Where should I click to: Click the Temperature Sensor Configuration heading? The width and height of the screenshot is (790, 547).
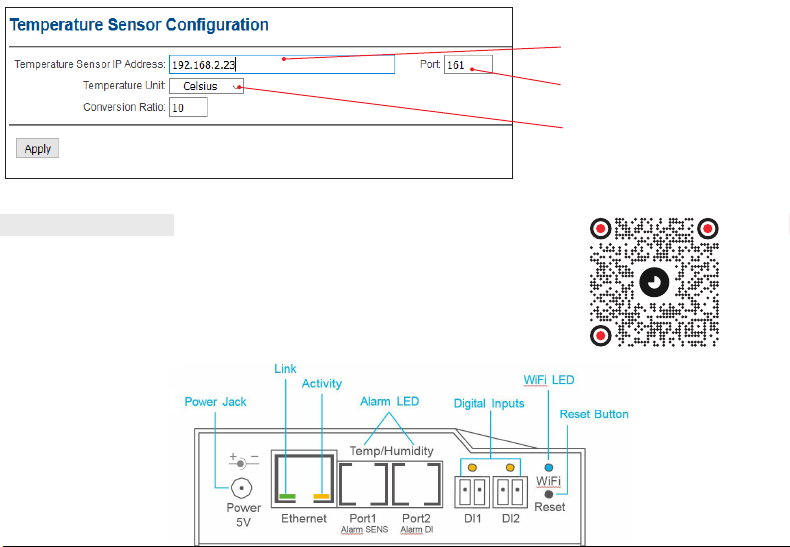tap(139, 25)
